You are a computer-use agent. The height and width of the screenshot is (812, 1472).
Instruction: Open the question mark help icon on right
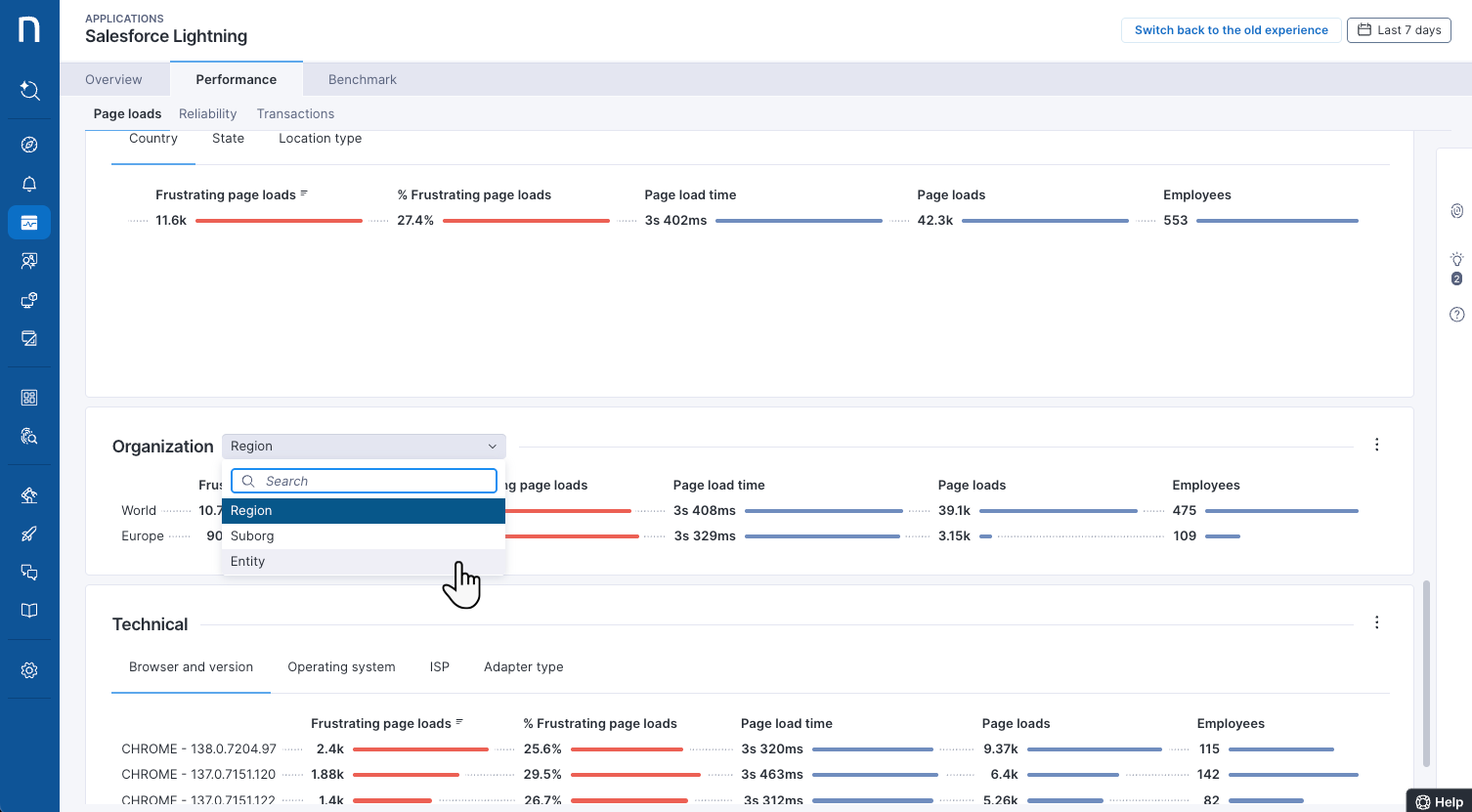click(x=1456, y=315)
